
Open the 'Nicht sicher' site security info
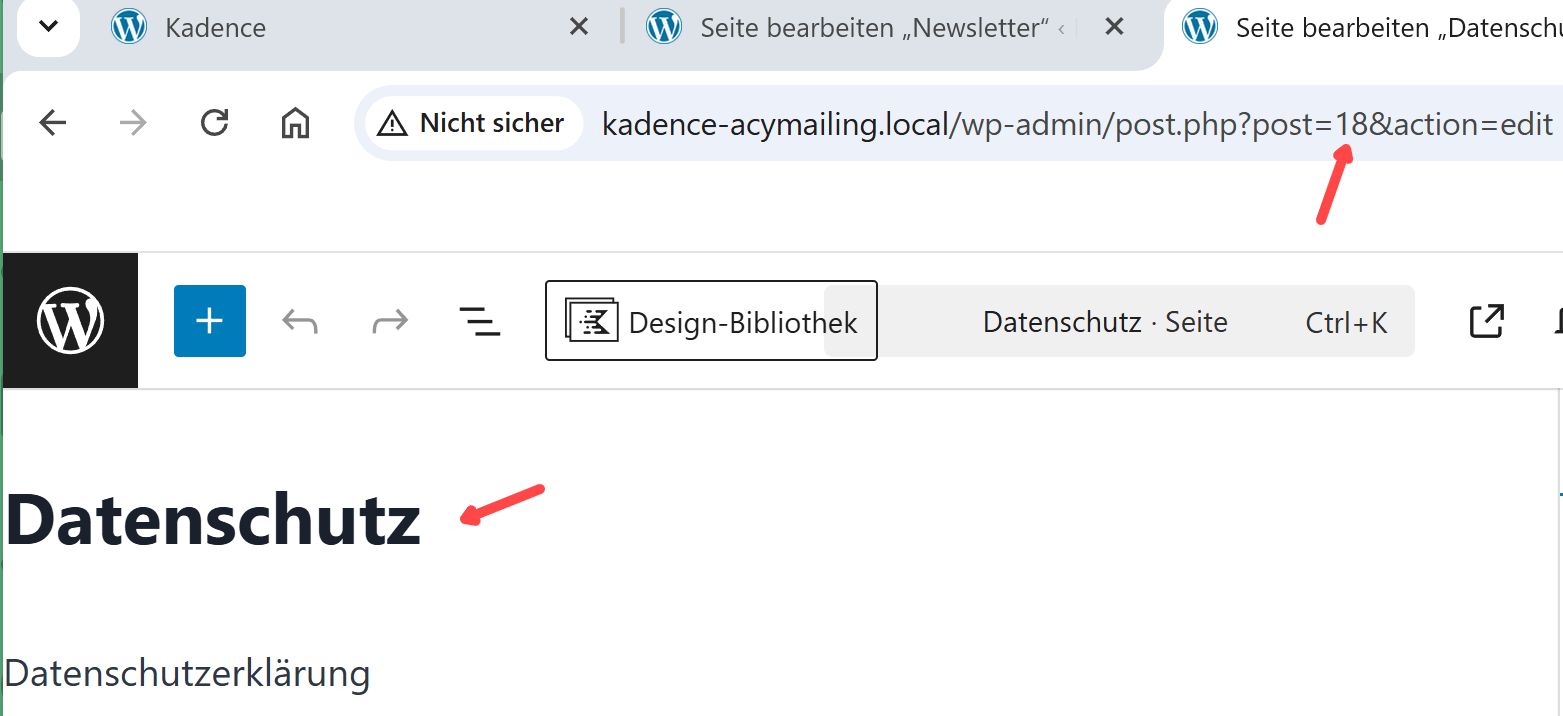point(471,123)
